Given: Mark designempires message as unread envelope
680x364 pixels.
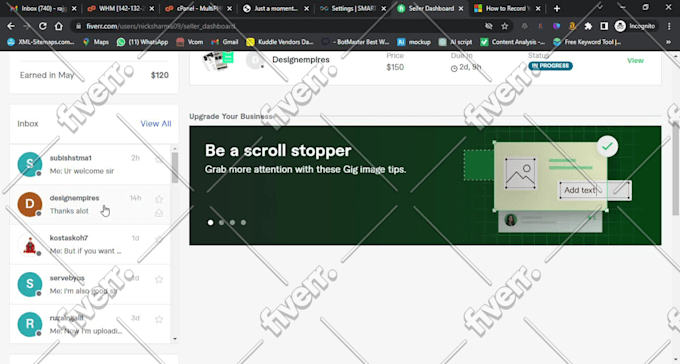Looking at the screenshot, I should point(159,213).
